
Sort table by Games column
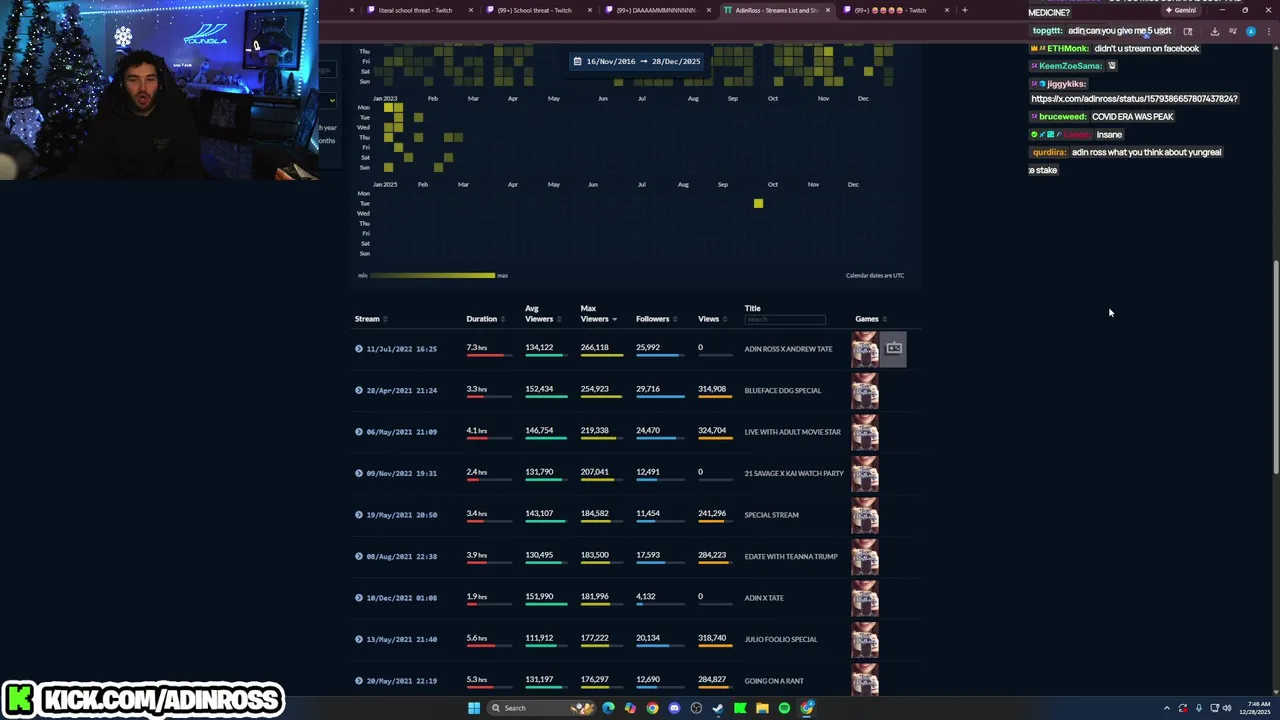[x=870, y=319]
